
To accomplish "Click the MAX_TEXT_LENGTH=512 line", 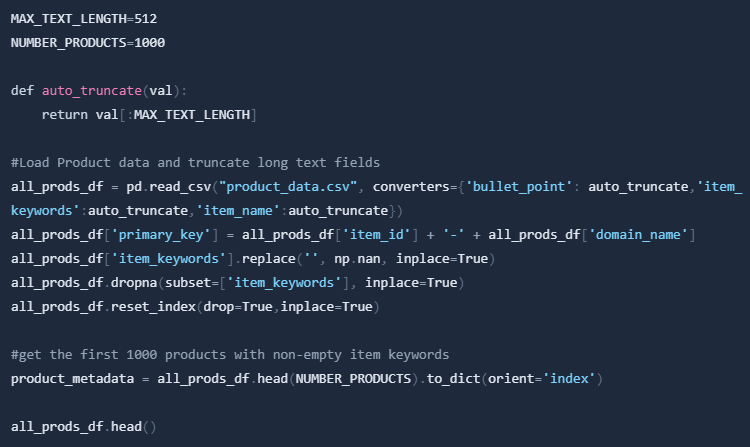I will click(84, 19).
